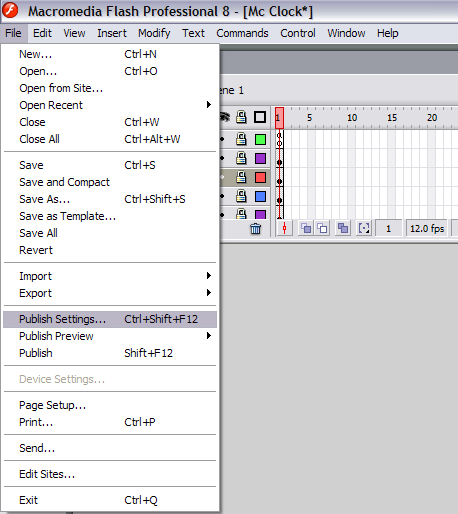Image resolution: width=458 pixels, height=514 pixels.
Task: Choose Save As... menu entry
Action: click(110, 199)
